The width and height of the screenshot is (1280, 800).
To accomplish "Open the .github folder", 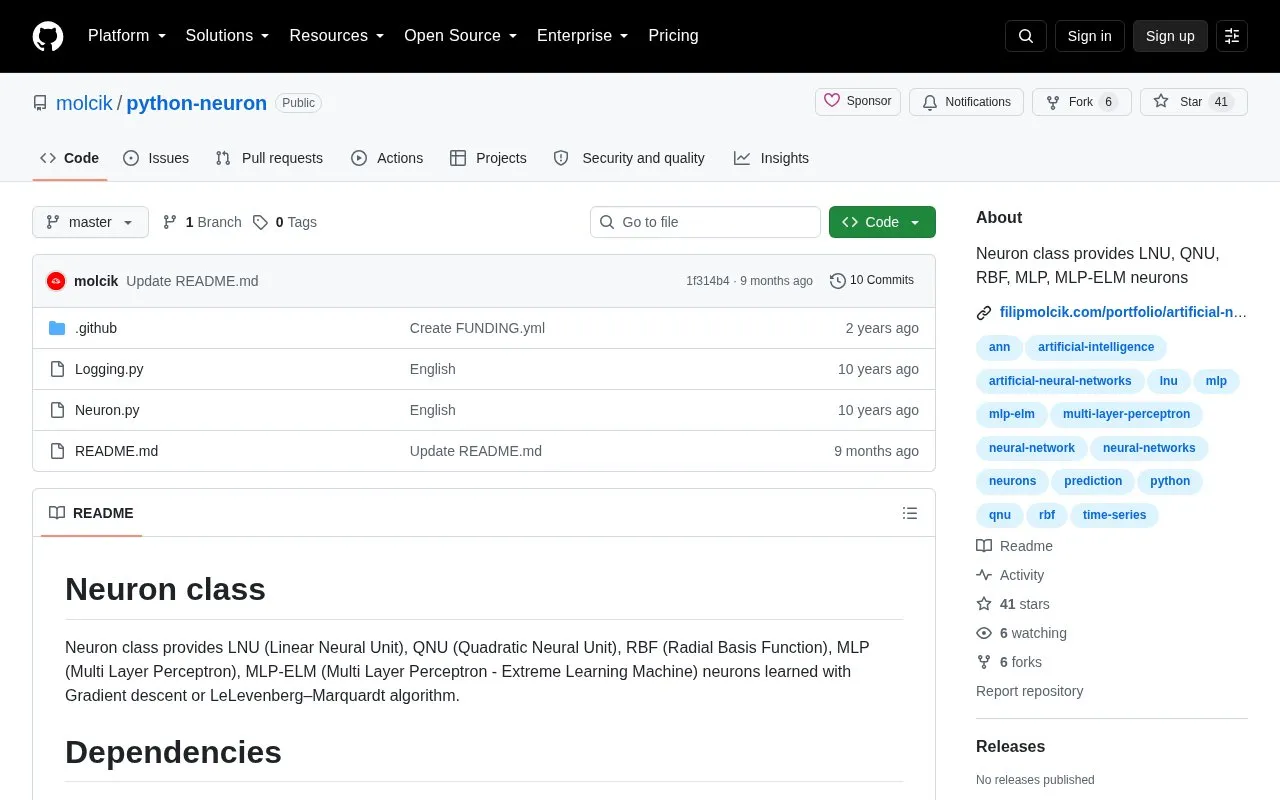I will click(x=96, y=328).
